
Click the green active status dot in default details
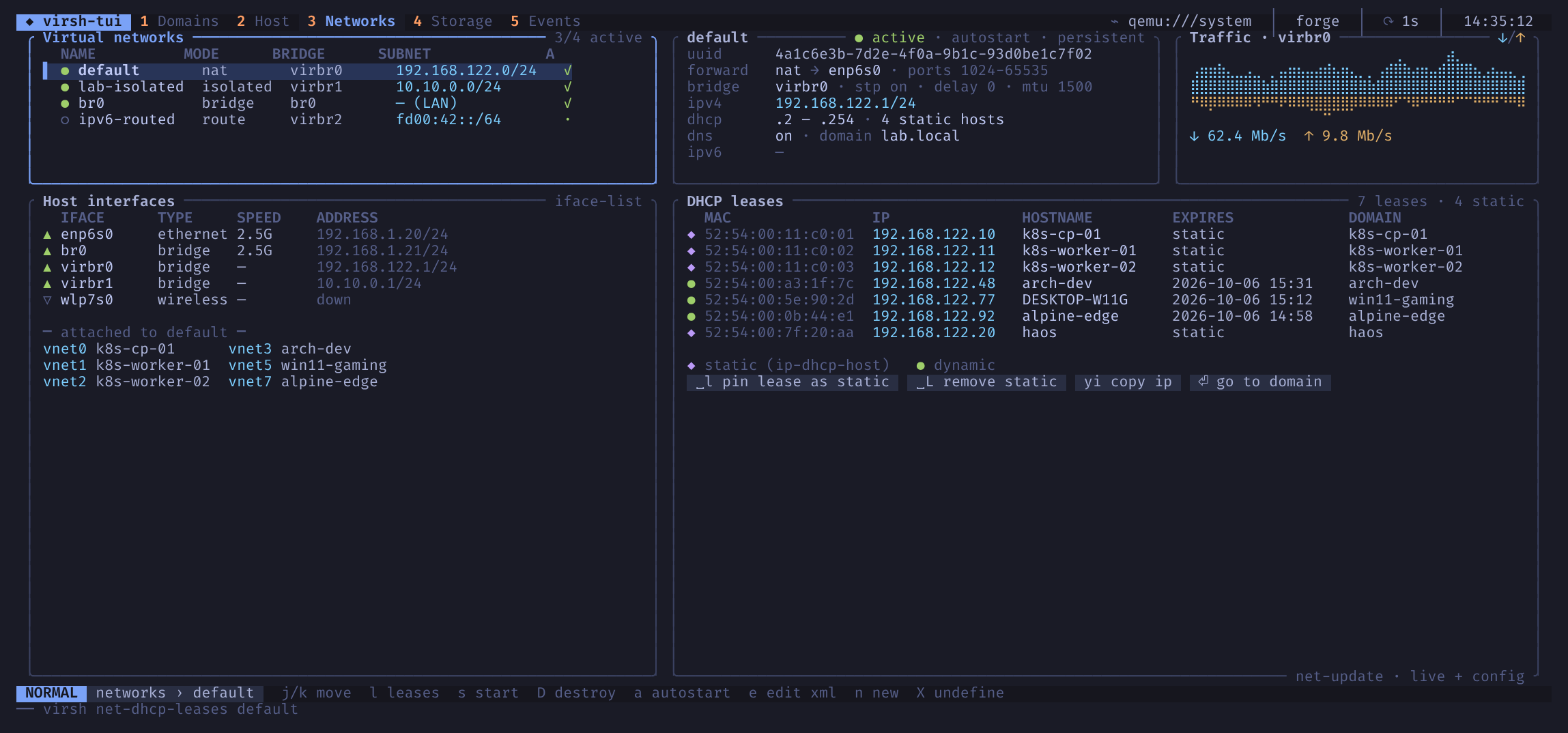(x=858, y=38)
